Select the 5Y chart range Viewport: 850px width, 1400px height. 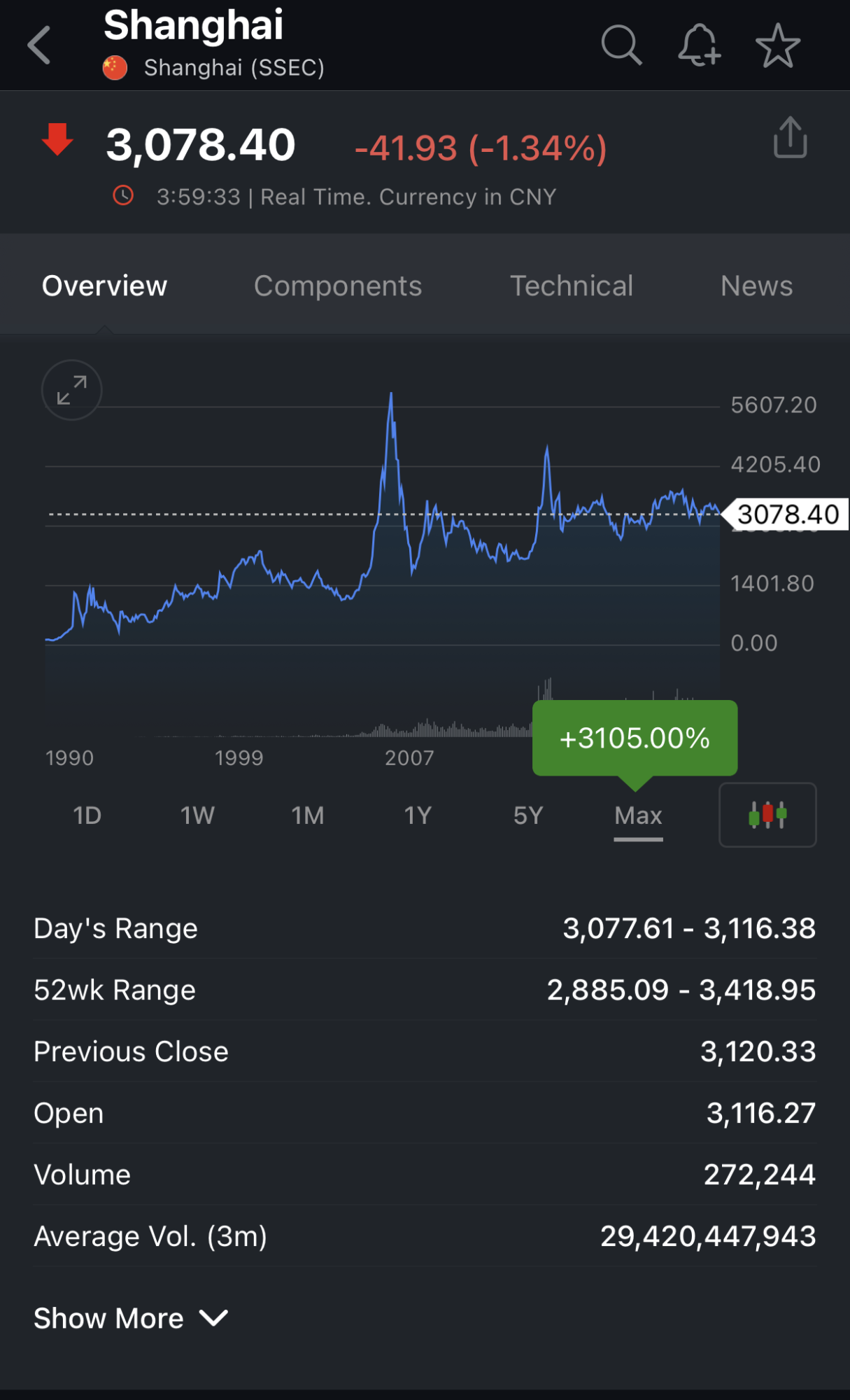click(528, 815)
